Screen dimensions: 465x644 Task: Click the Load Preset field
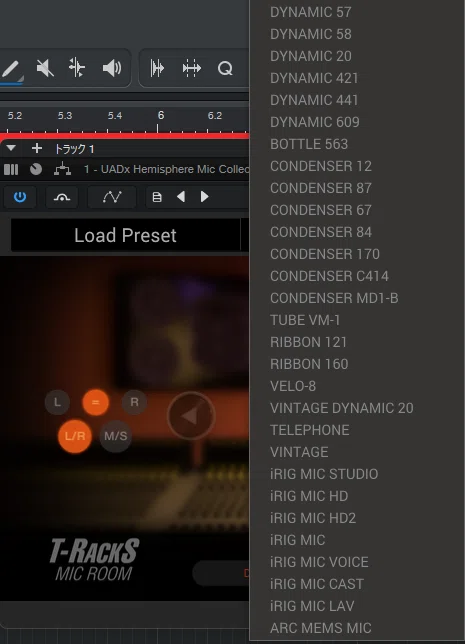[x=125, y=235]
